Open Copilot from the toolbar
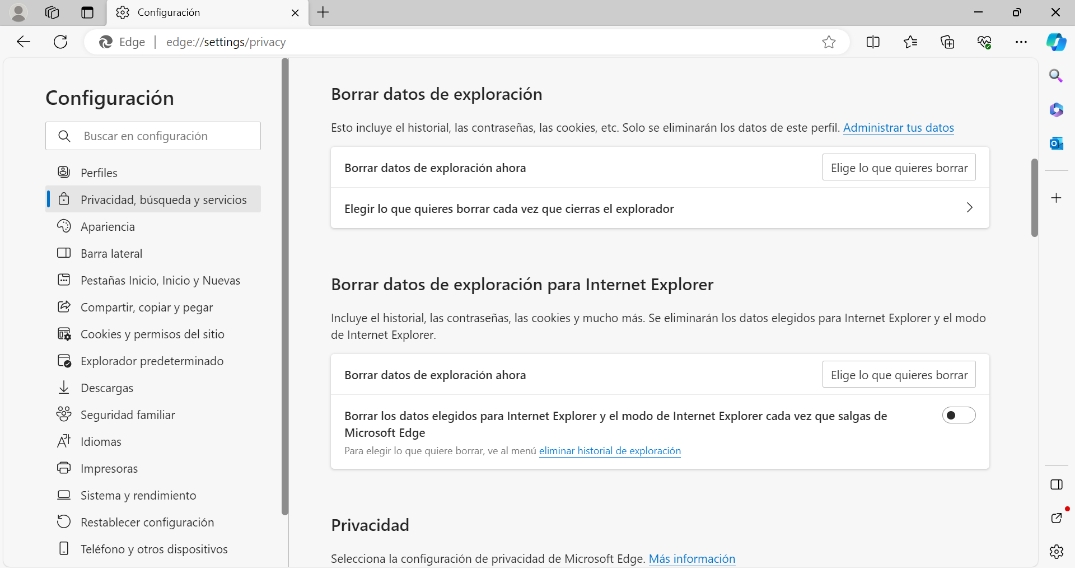Image resolution: width=1075 pixels, height=568 pixels. [x=1056, y=42]
